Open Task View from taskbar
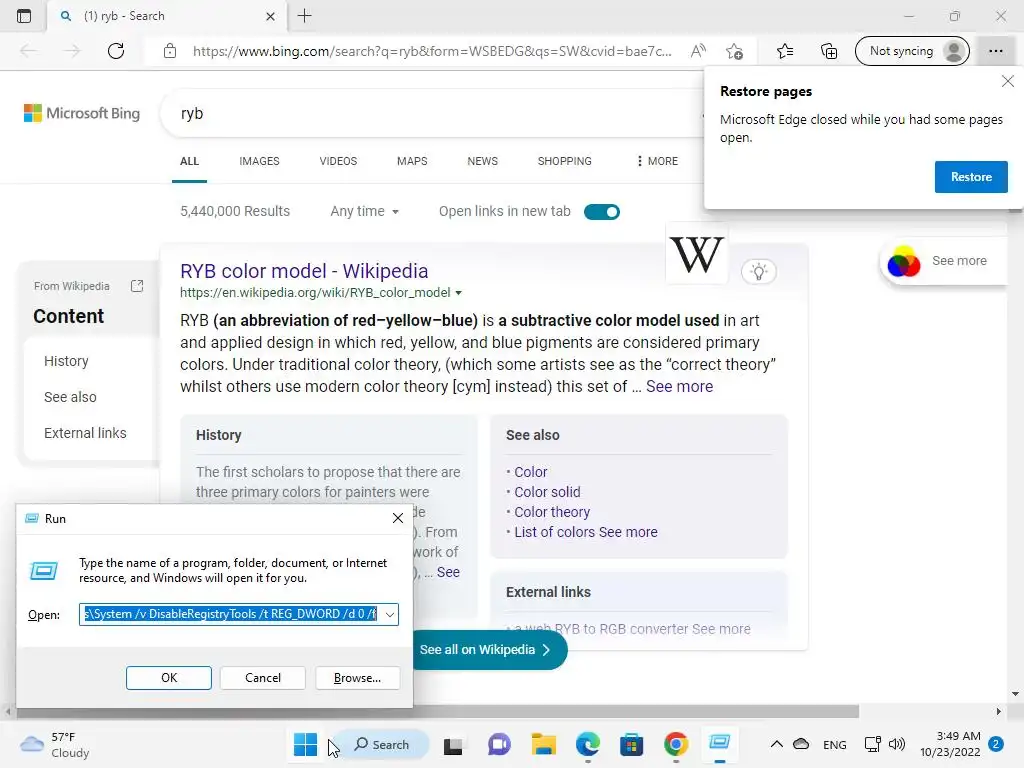This screenshot has height=768, width=1024. click(x=453, y=745)
